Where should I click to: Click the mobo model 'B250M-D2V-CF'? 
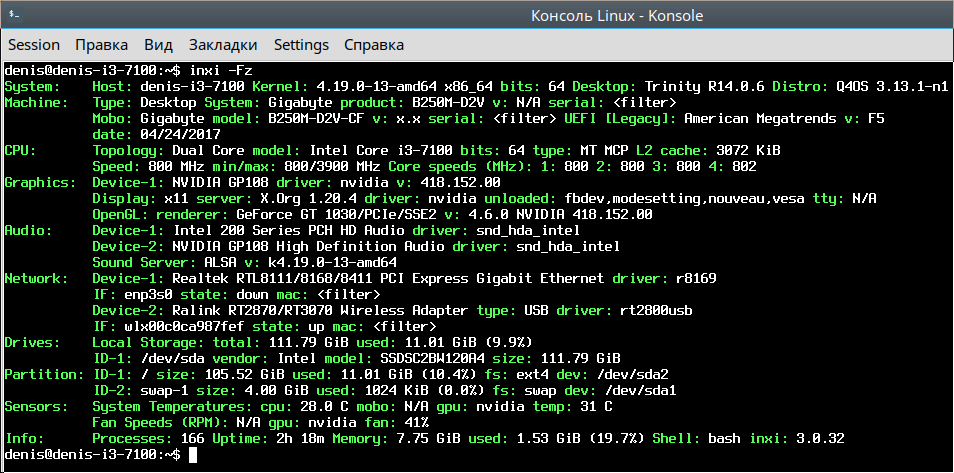tap(316, 118)
